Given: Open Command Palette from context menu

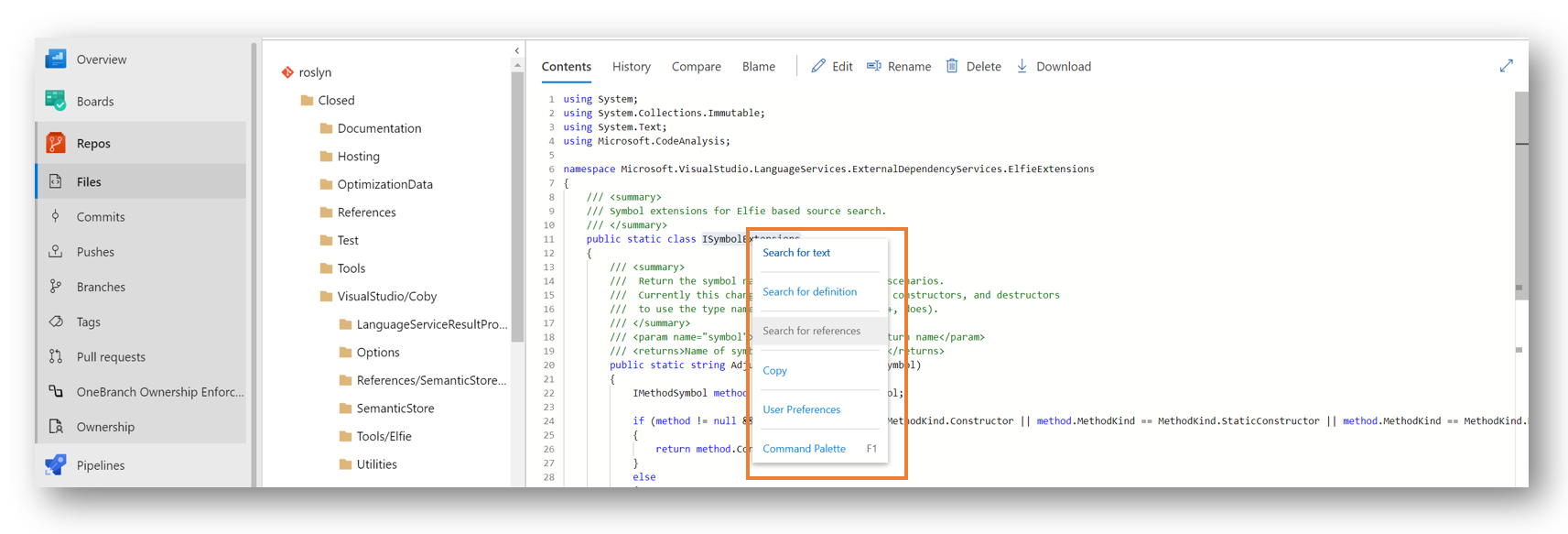Looking at the screenshot, I should tap(804, 449).
